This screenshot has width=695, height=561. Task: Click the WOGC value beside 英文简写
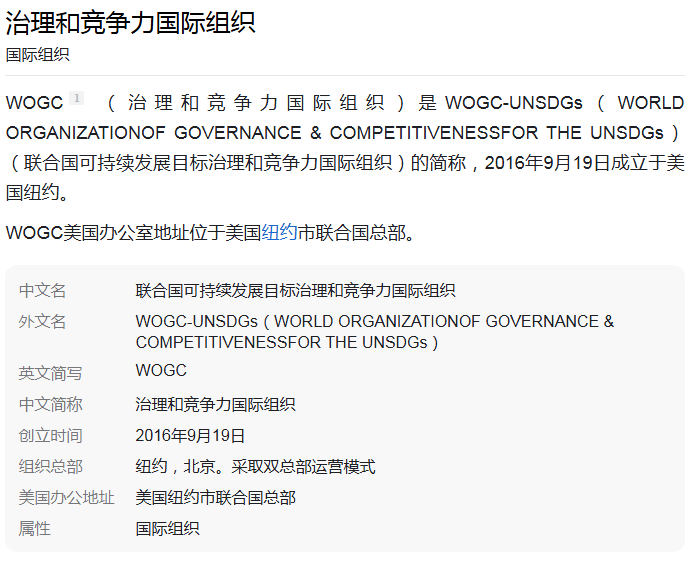tap(161, 371)
